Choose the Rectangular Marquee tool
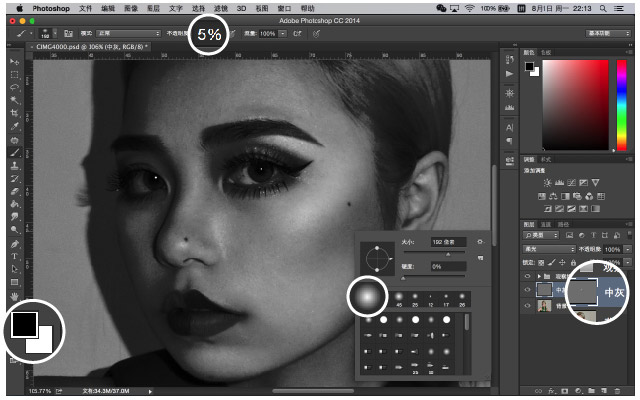The image size is (640, 400). tap(15, 73)
